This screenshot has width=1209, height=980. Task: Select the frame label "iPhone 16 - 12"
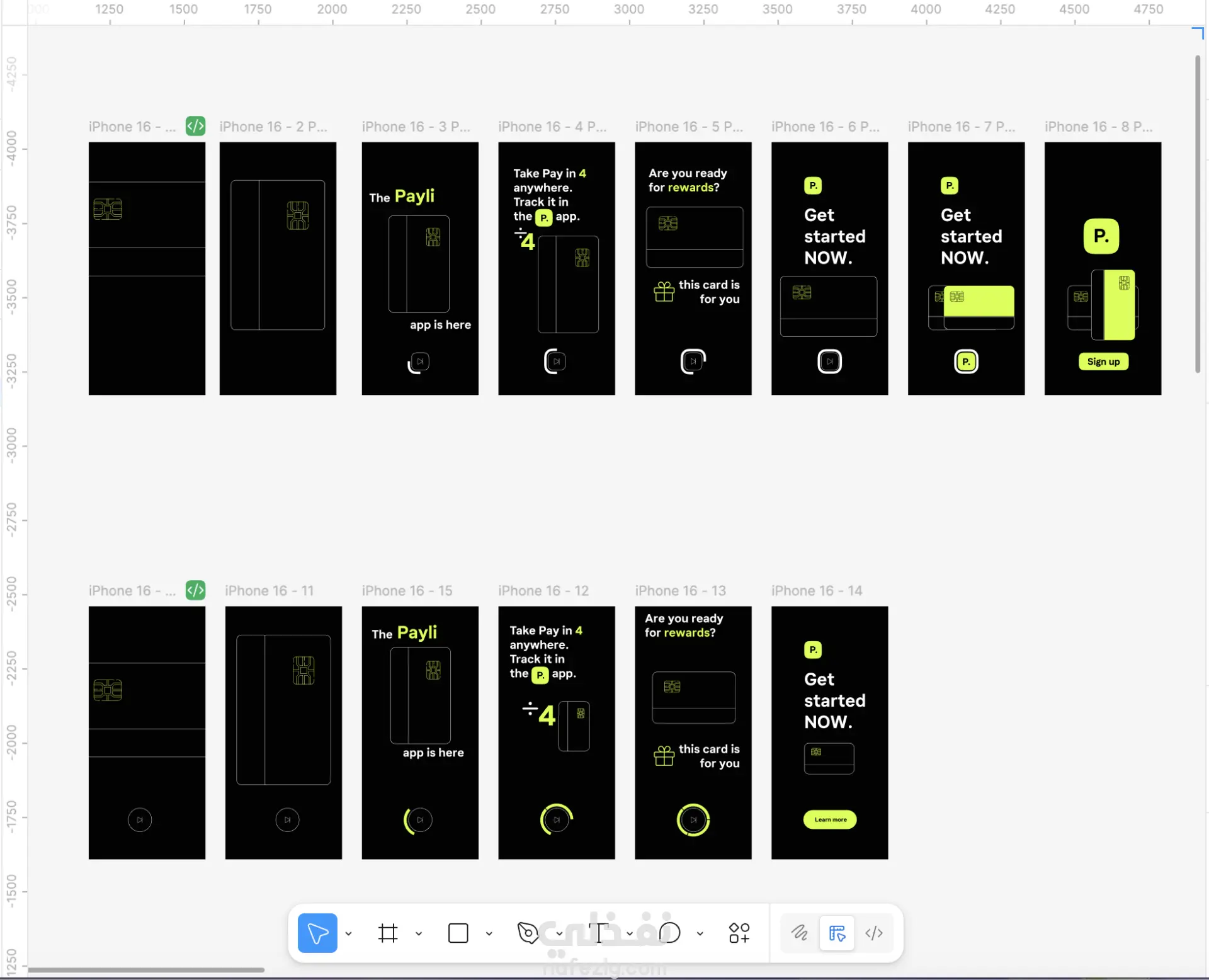544,591
